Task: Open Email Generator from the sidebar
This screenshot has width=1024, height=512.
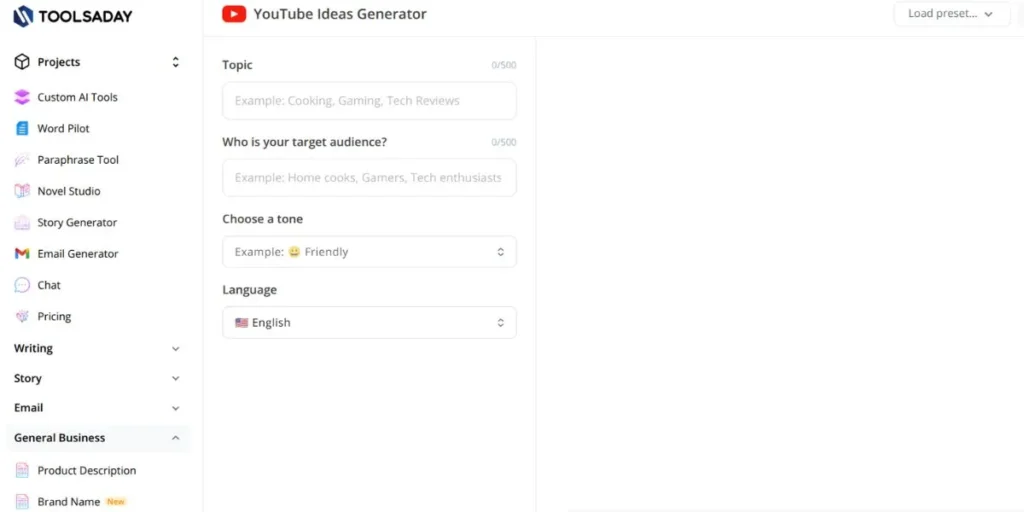Action: [78, 254]
